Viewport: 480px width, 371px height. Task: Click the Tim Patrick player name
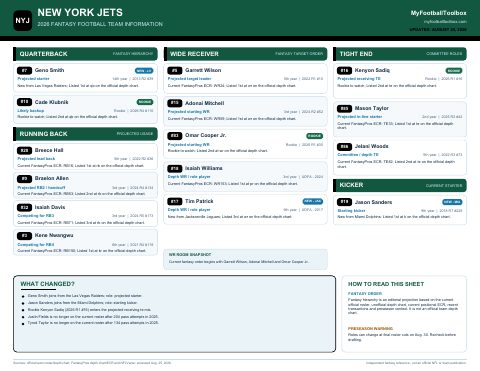tap(199, 201)
